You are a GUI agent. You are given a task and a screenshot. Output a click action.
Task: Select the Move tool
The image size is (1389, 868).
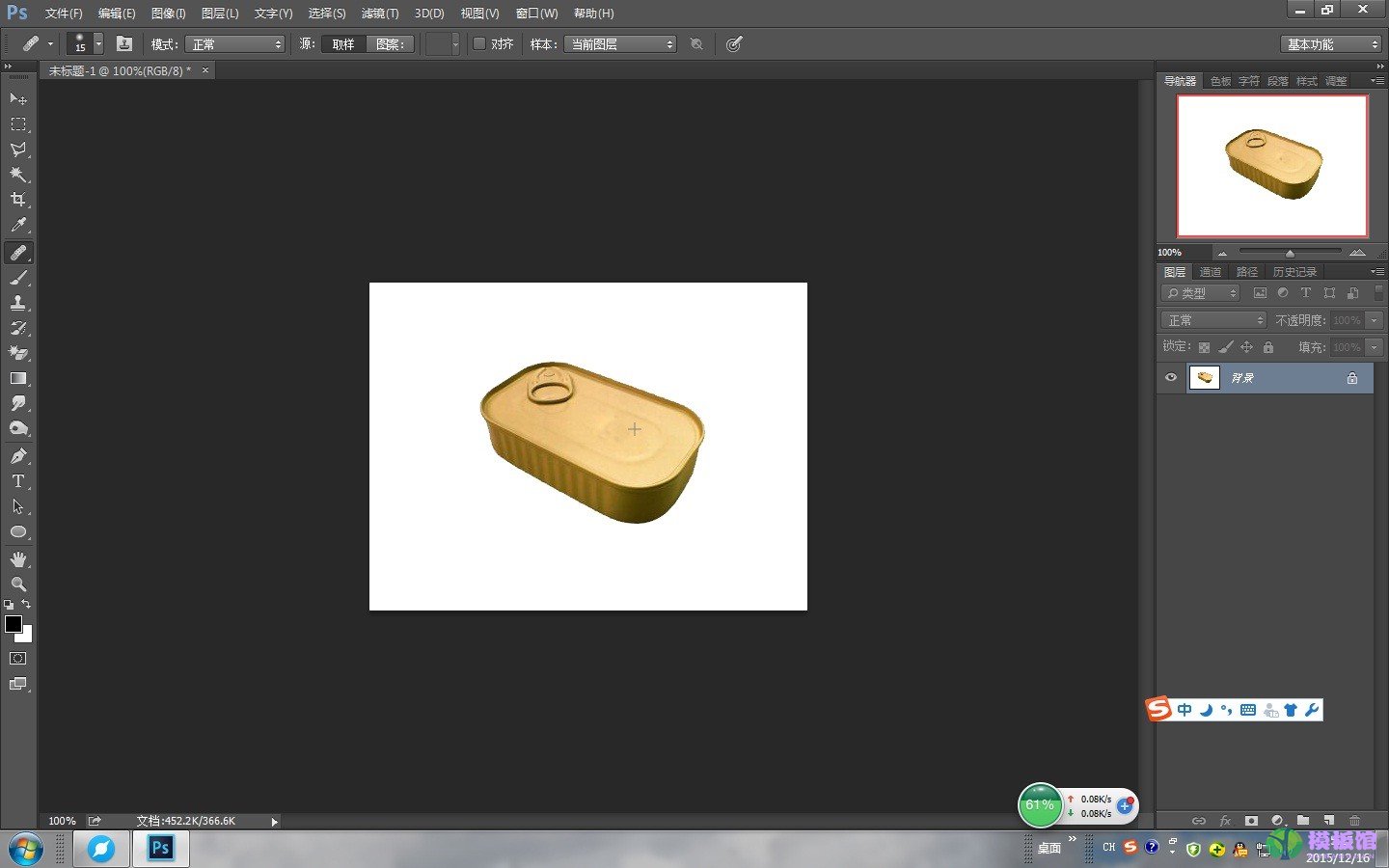coord(18,99)
